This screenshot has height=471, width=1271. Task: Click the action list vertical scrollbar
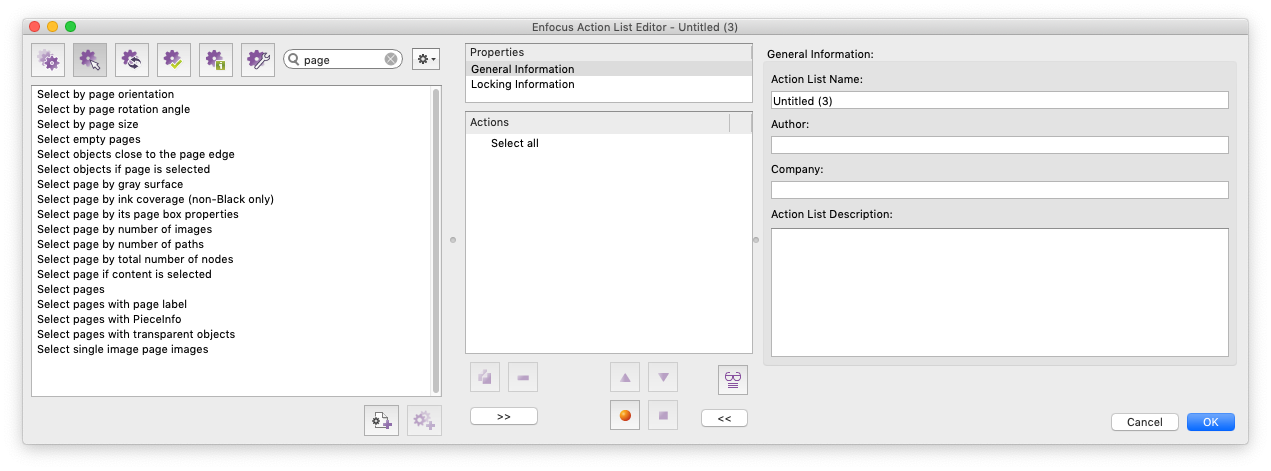pos(435,240)
